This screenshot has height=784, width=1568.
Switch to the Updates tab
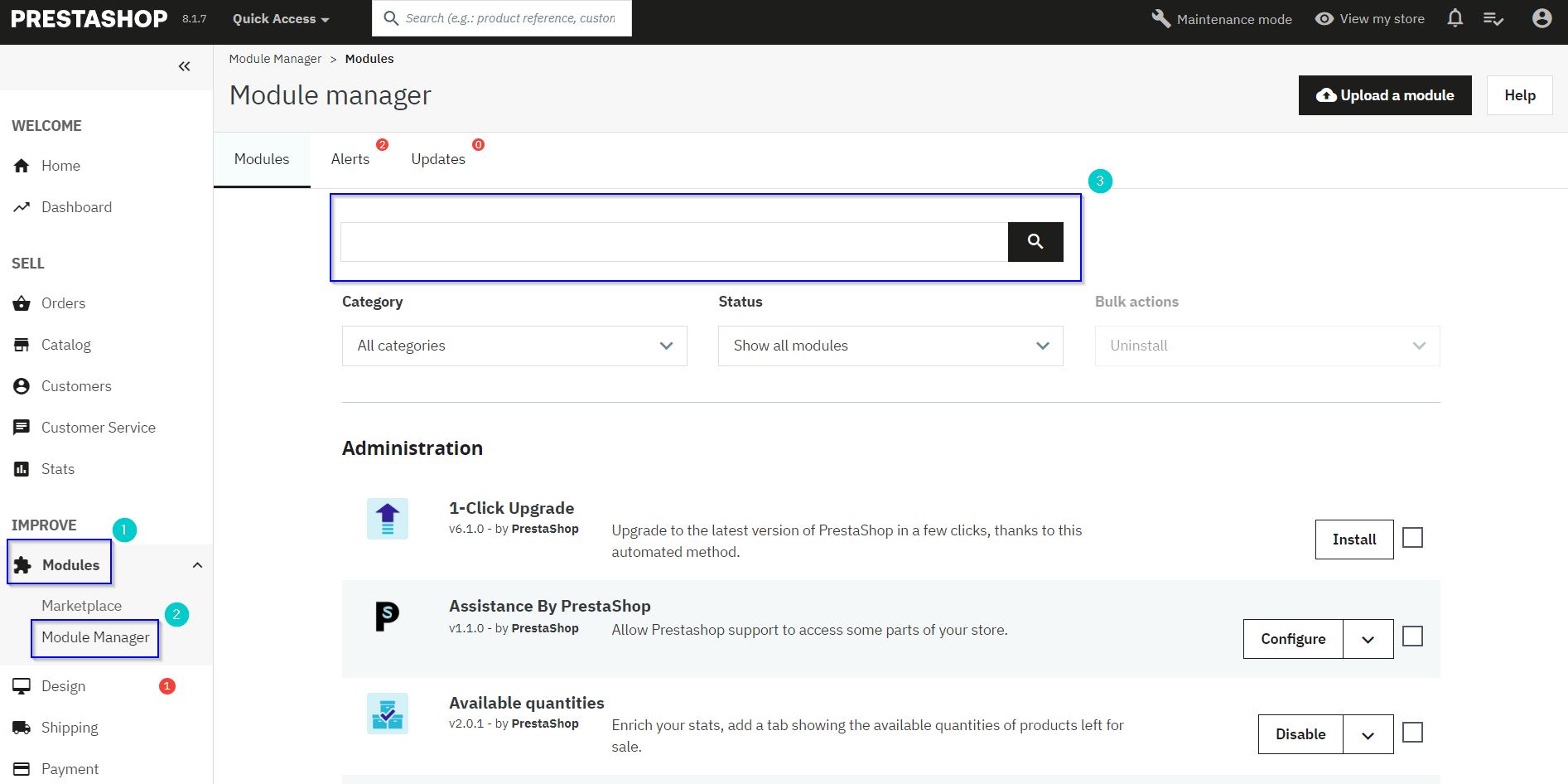pyautogui.click(x=438, y=159)
